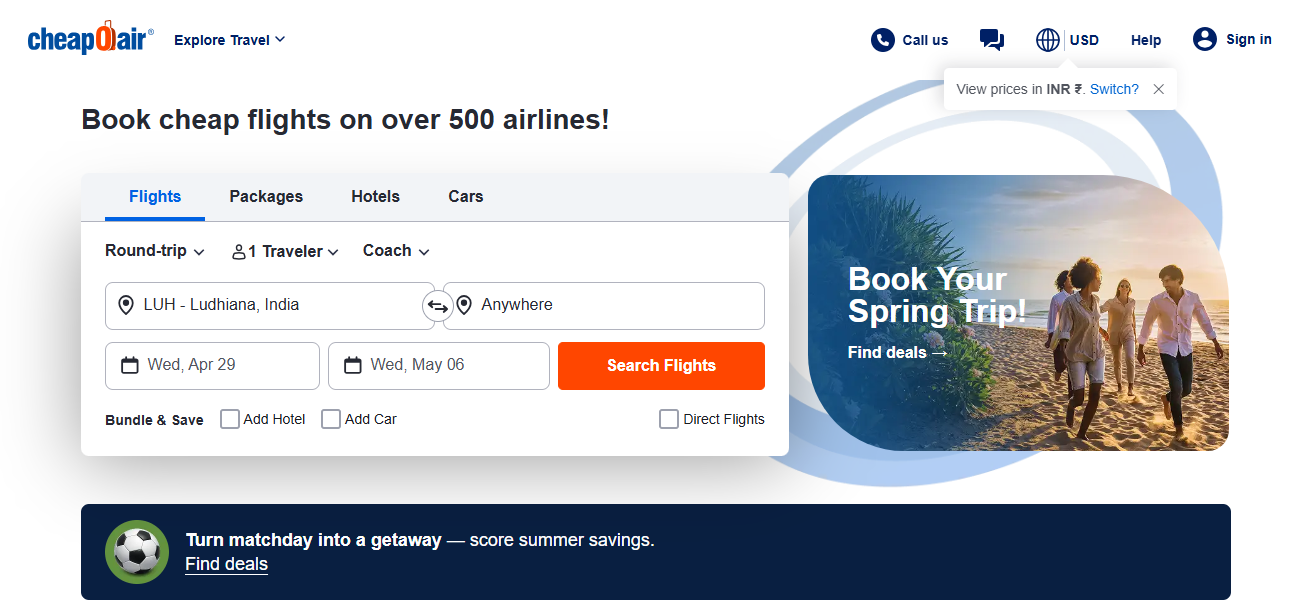Enable the Add Car checkbox
1312x600 pixels.
point(331,419)
